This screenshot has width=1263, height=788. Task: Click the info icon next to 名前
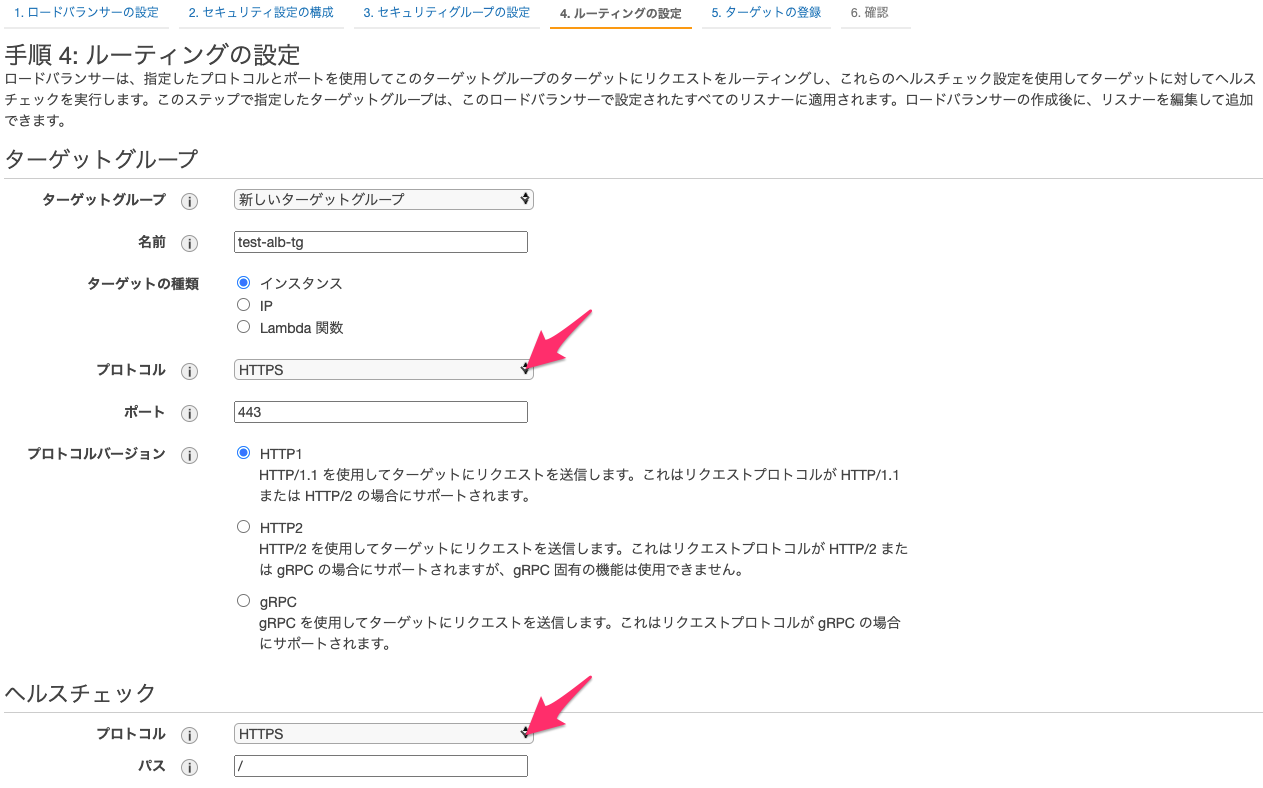[189, 242]
